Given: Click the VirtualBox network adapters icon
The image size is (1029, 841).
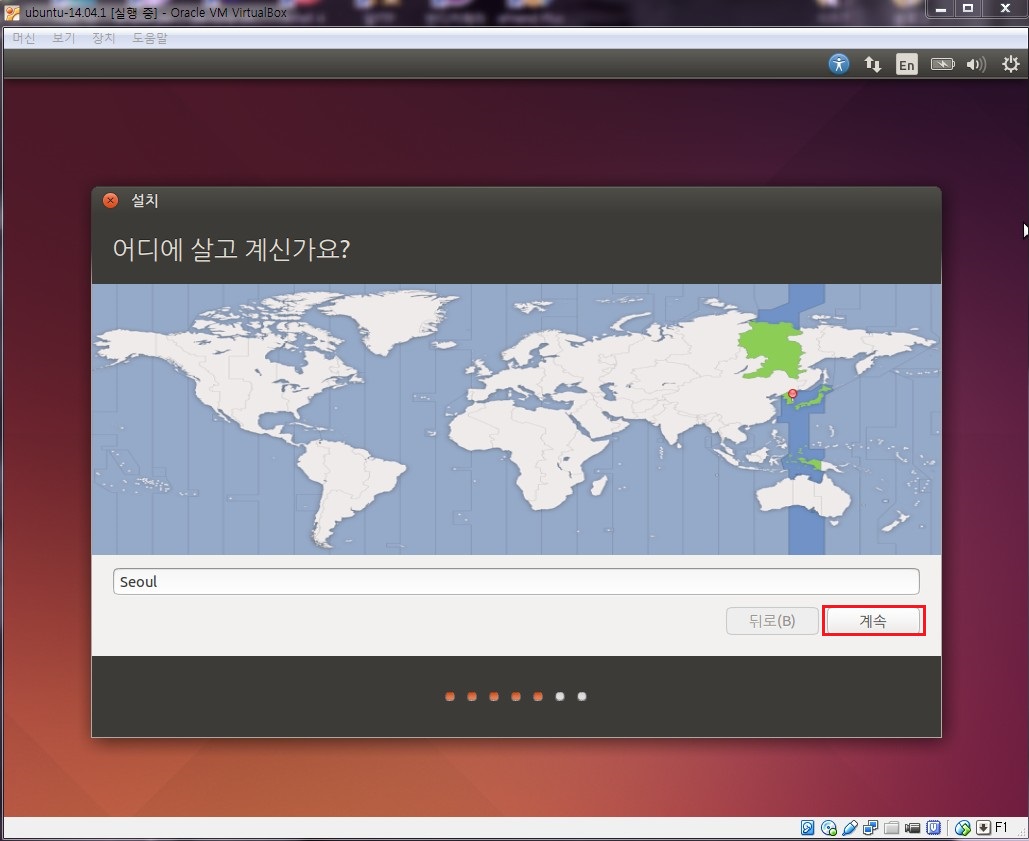Looking at the screenshot, I should 871,828.
